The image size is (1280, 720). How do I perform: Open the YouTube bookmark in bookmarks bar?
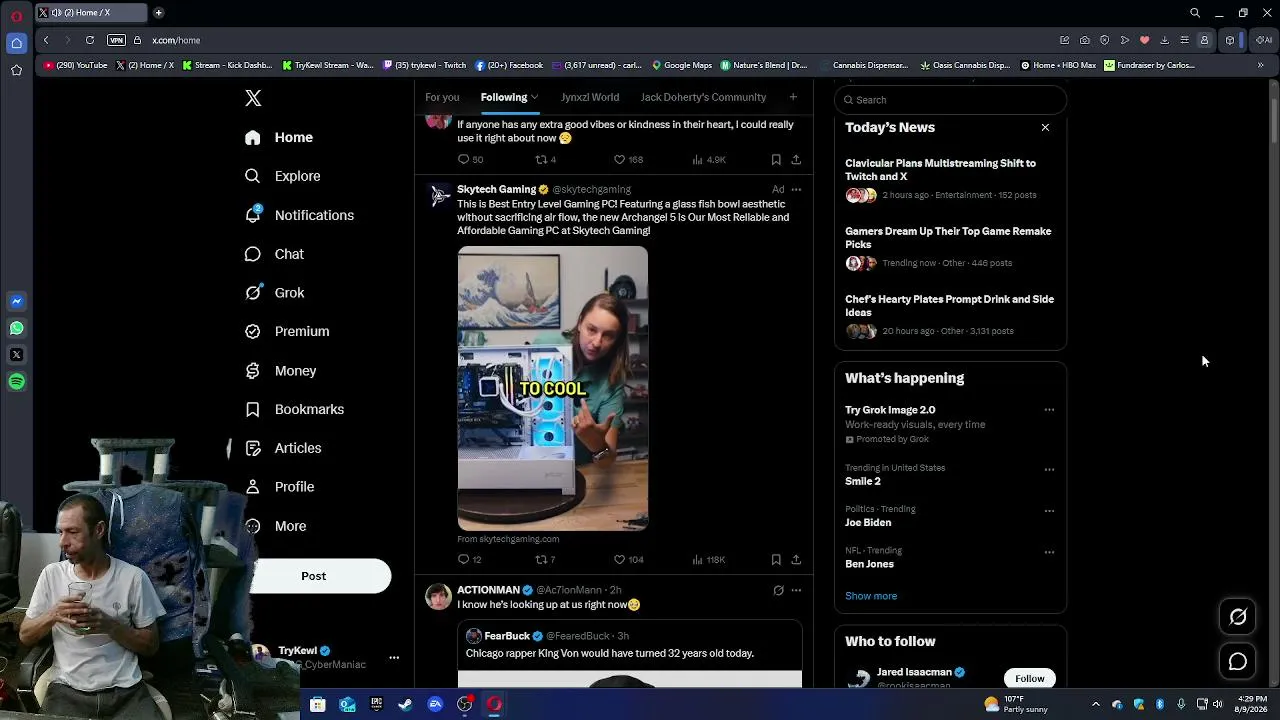(75, 65)
